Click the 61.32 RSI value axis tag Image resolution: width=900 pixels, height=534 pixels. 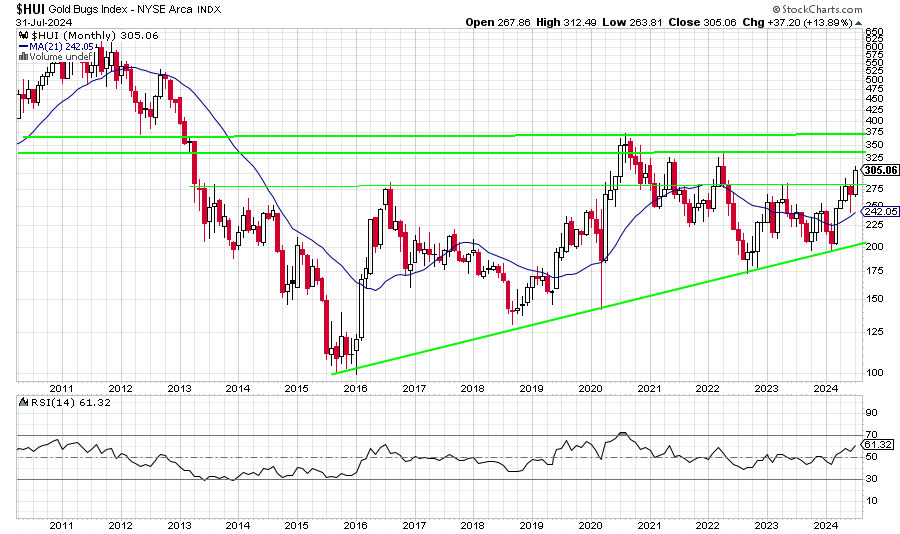[877, 445]
